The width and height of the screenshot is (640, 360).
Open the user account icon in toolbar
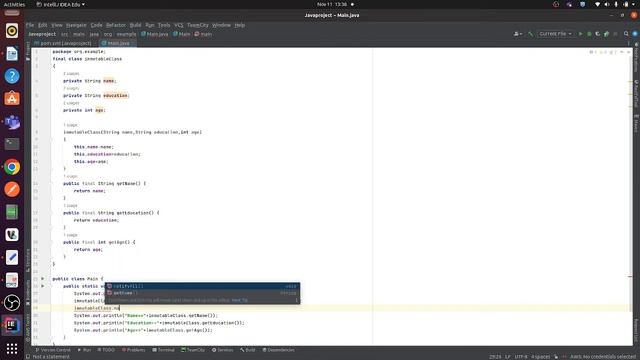click(518, 34)
